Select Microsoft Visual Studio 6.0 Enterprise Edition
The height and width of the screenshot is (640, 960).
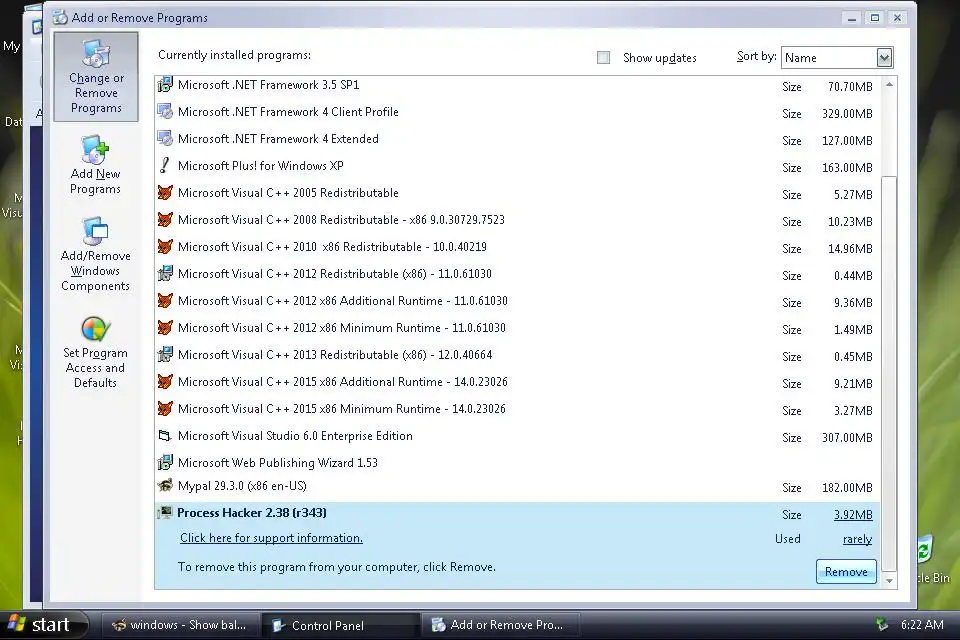(518, 436)
